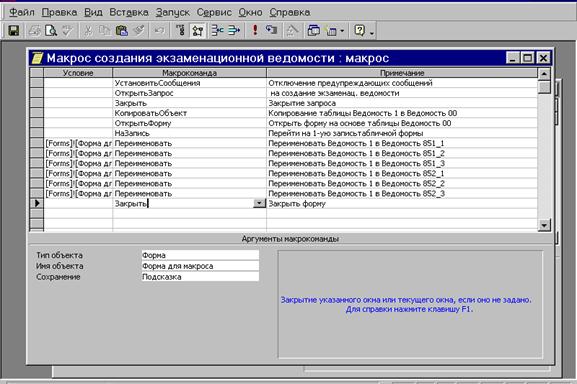Expand the Закрыть macro action dropdown arrow

pos(259,203)
